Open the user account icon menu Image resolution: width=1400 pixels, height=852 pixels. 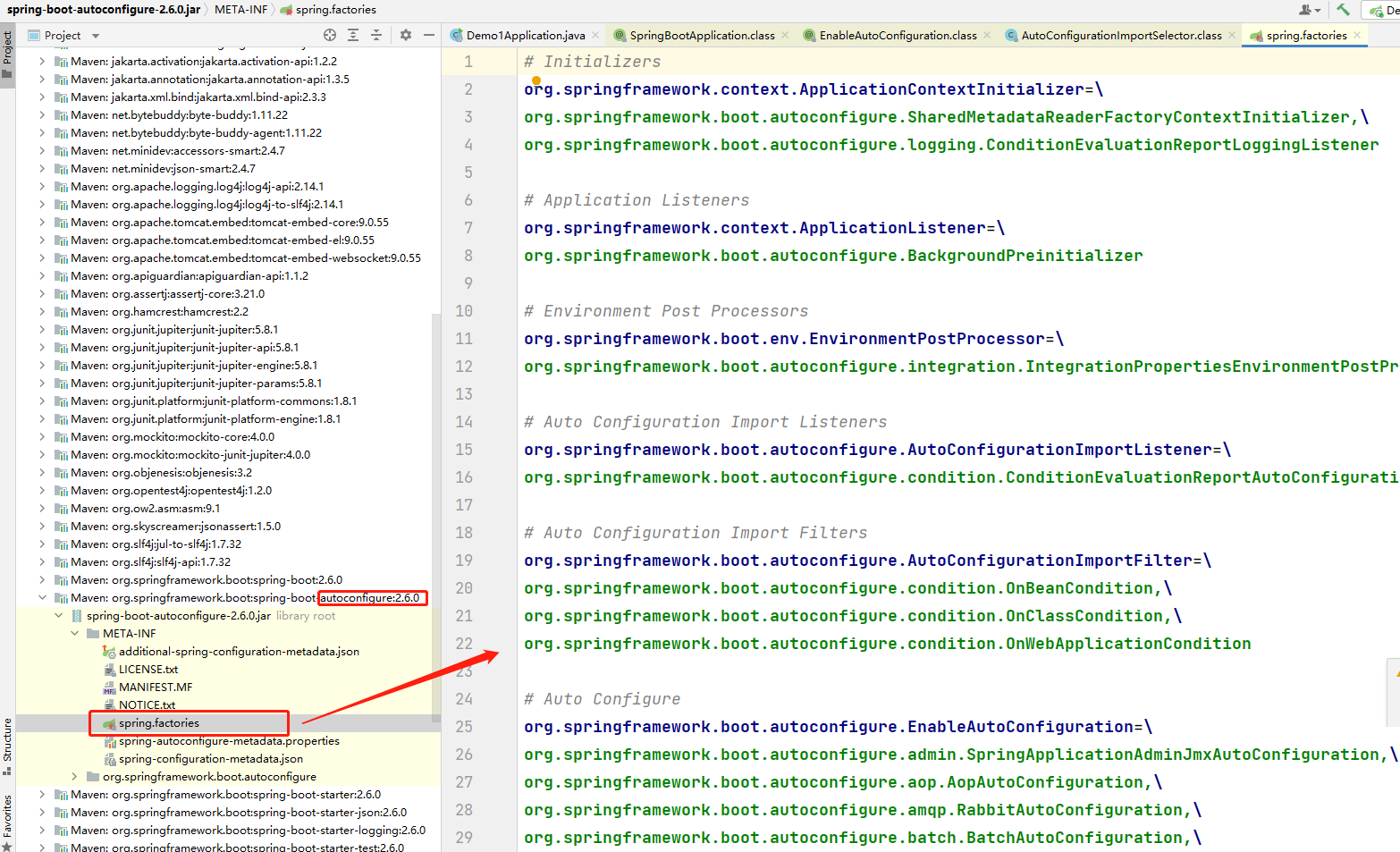pos(1310,10)
